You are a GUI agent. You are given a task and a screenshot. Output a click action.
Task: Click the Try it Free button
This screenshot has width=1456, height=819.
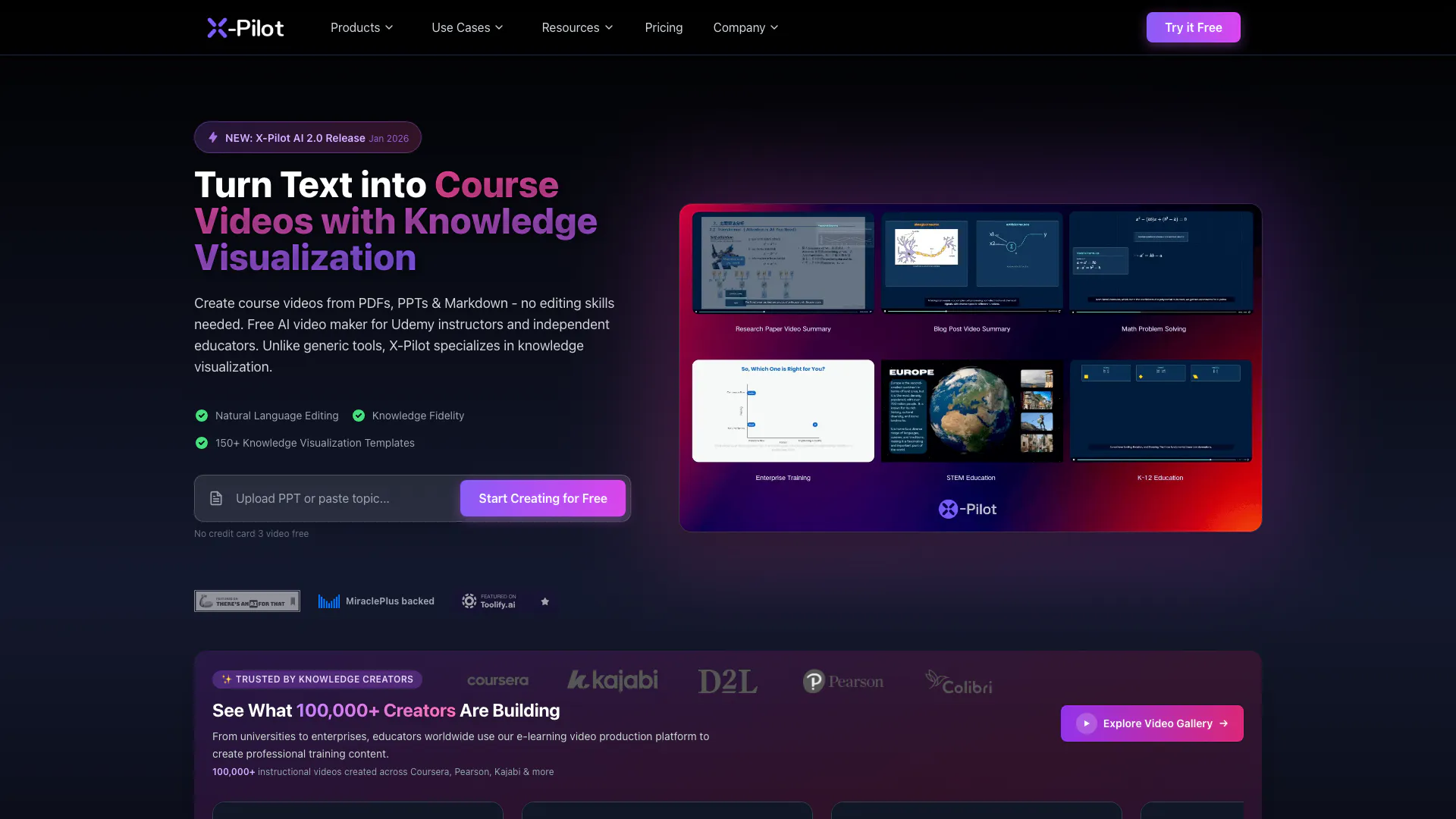pyautogui.click(x=1193, y=28)
